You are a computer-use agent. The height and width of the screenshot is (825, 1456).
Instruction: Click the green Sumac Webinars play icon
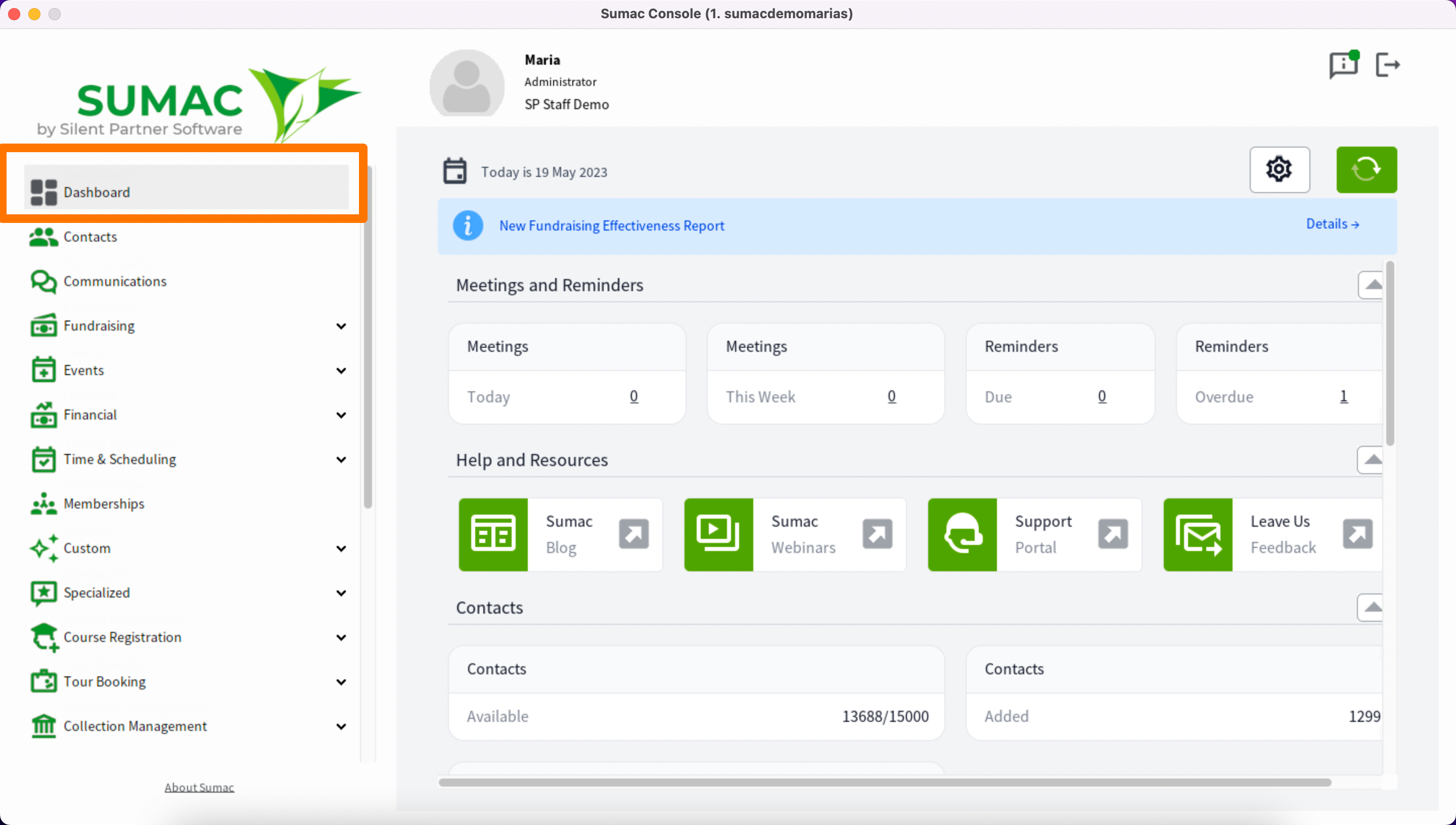click(718, 534)
